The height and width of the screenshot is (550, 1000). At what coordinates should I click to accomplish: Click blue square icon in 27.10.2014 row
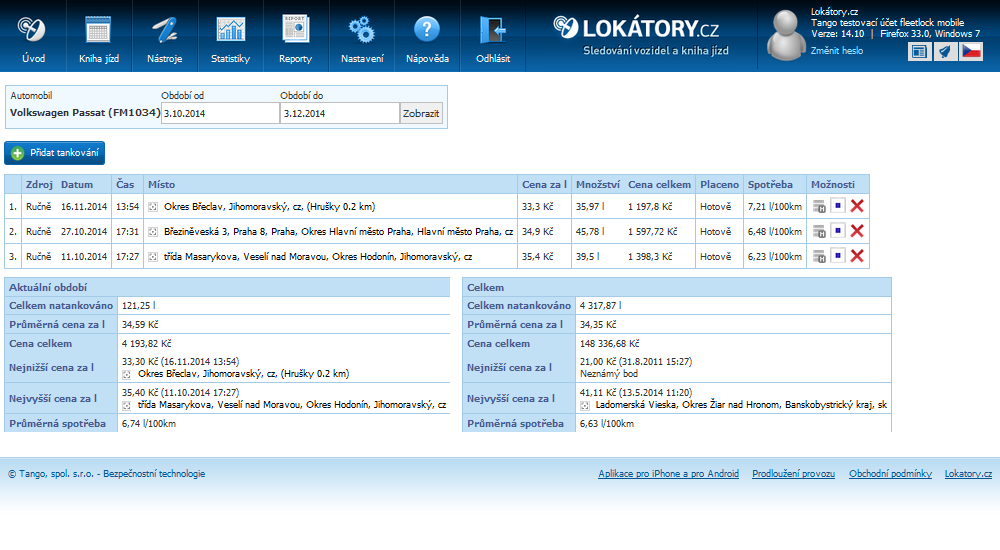point(838,232)
